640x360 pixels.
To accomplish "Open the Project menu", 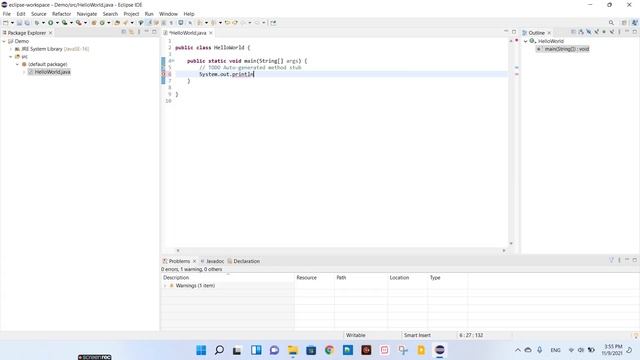I will pyautogui.click(x=131, y=14).
